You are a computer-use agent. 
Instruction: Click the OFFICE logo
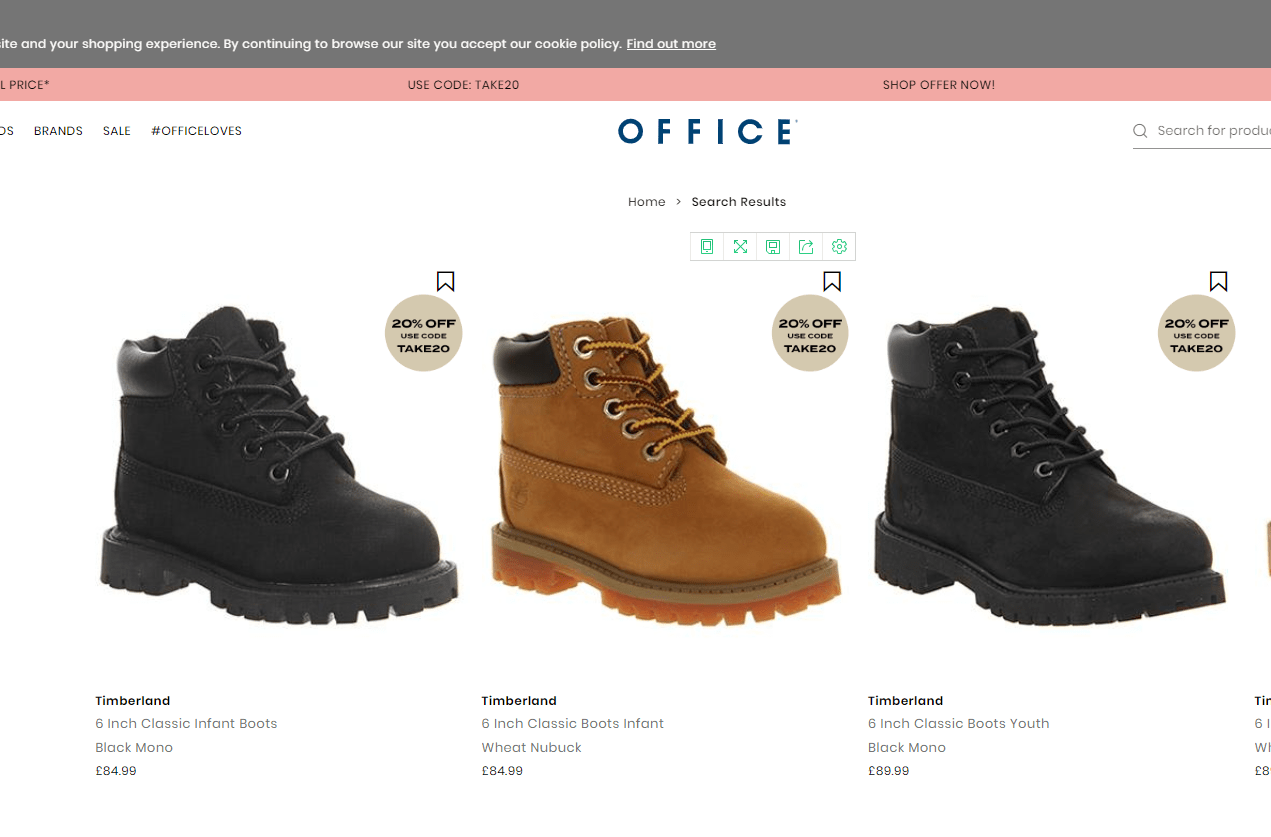708,132
